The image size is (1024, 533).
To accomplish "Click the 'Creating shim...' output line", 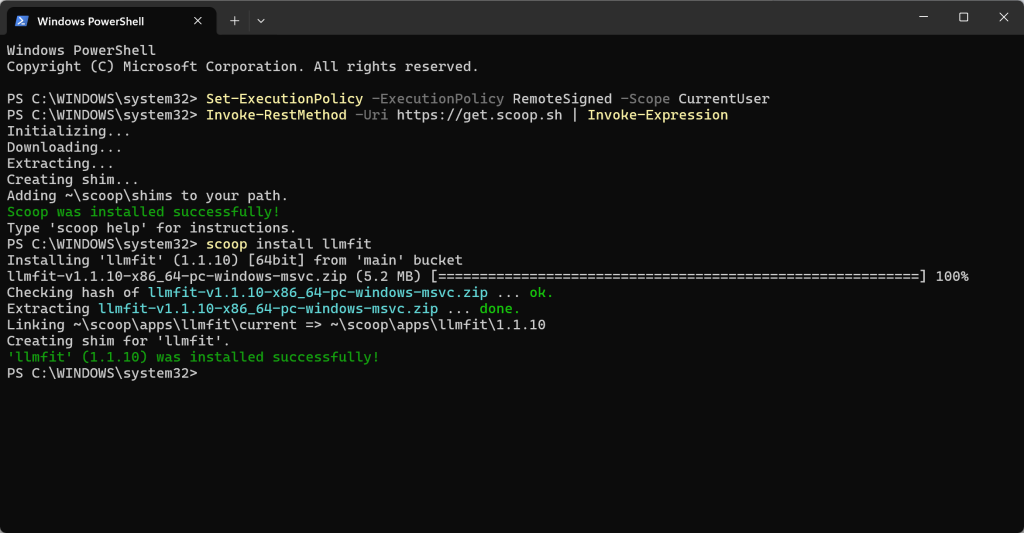I will tap(72, 180).
